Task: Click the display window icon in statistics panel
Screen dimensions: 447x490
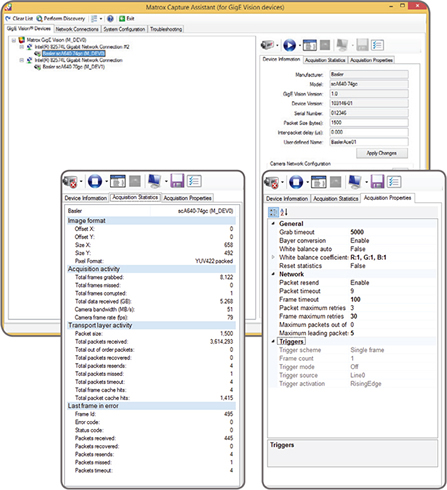Action: [x=118, y=181]
